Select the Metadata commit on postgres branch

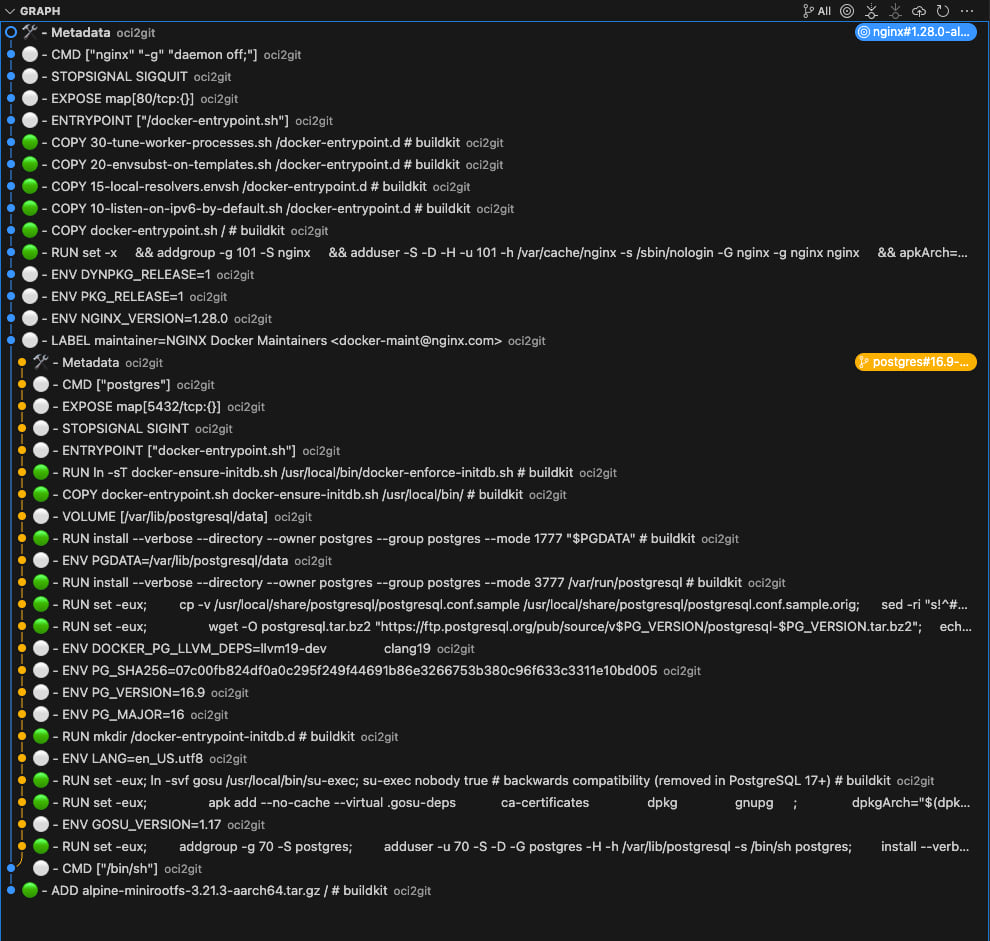point(495,363)
